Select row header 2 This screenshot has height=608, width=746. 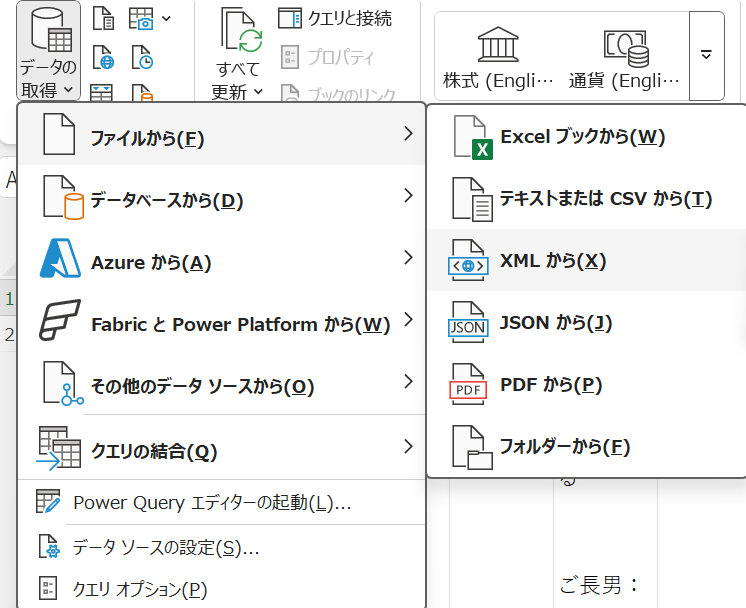[x=9, y=334]
